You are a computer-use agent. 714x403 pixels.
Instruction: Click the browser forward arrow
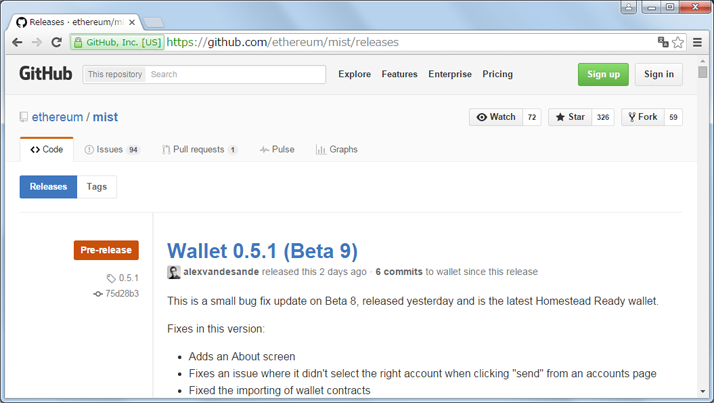[37, 42]
